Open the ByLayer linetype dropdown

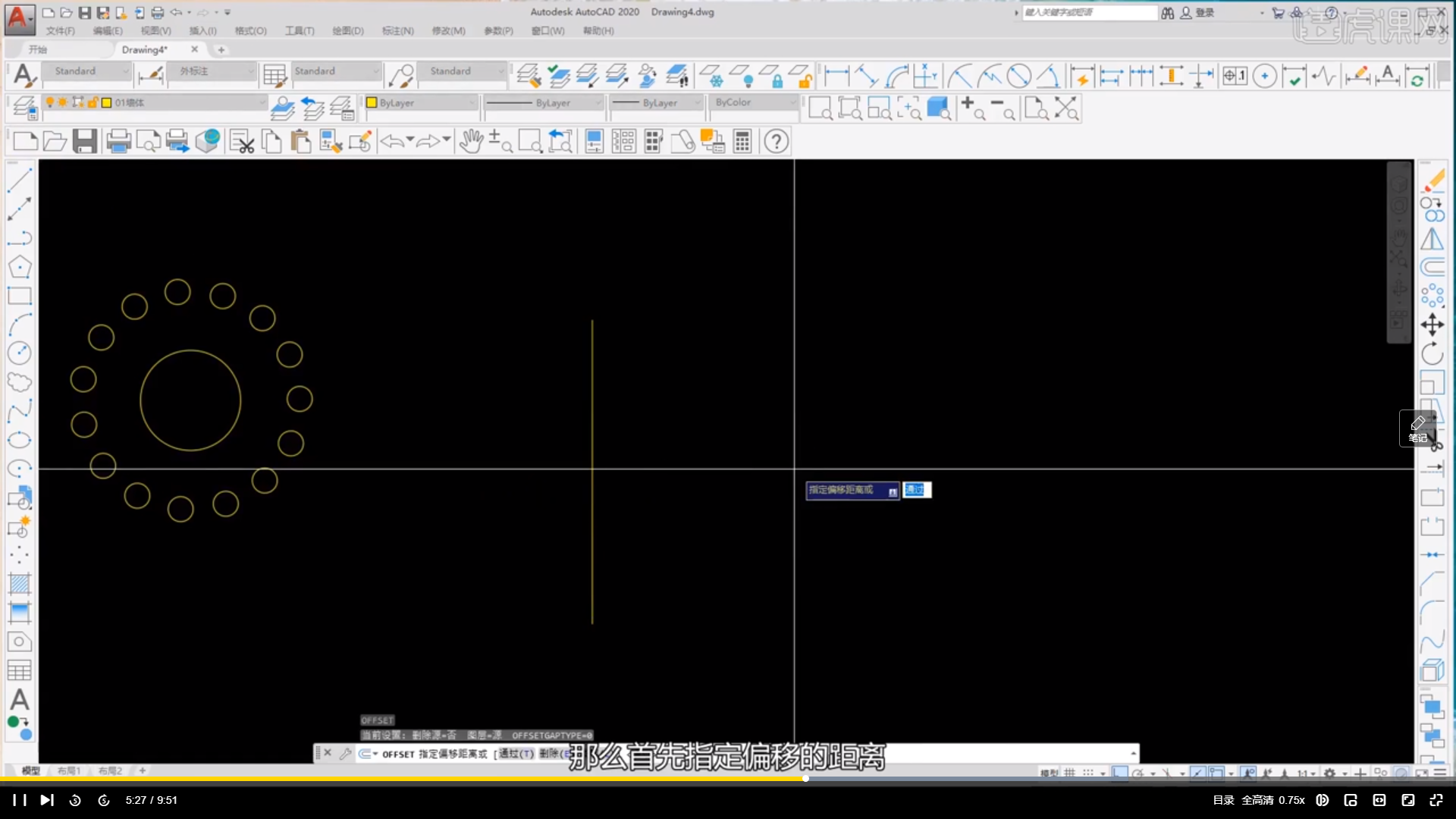click(x=543, y=102)
